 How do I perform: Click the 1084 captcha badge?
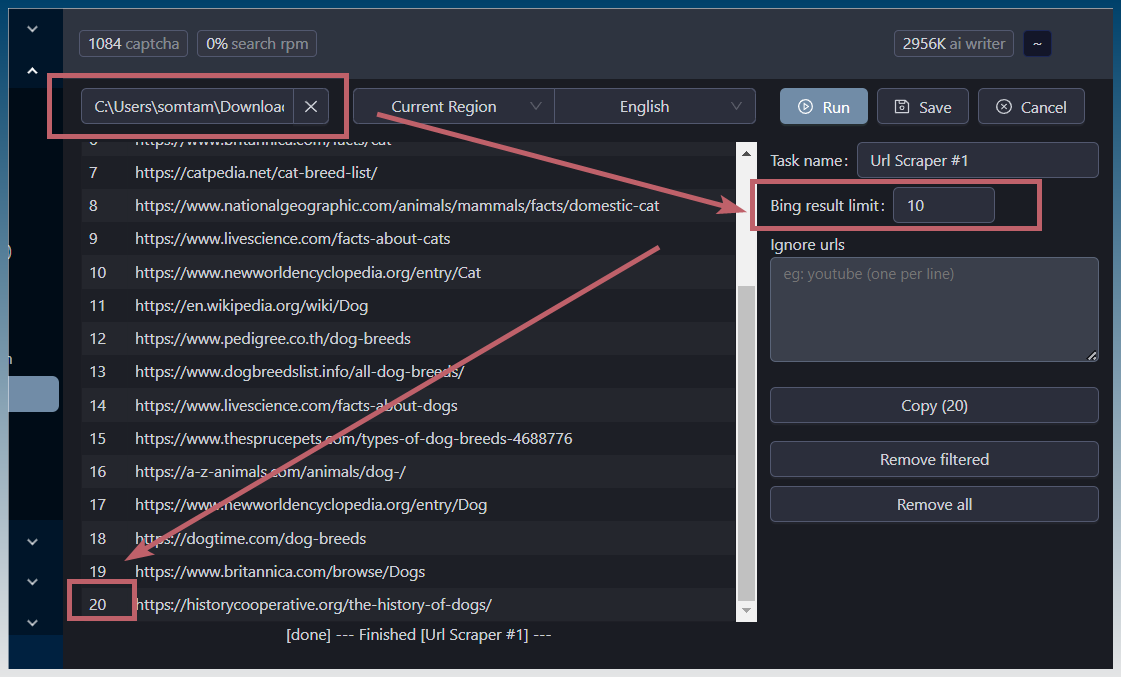pos(133,43)
